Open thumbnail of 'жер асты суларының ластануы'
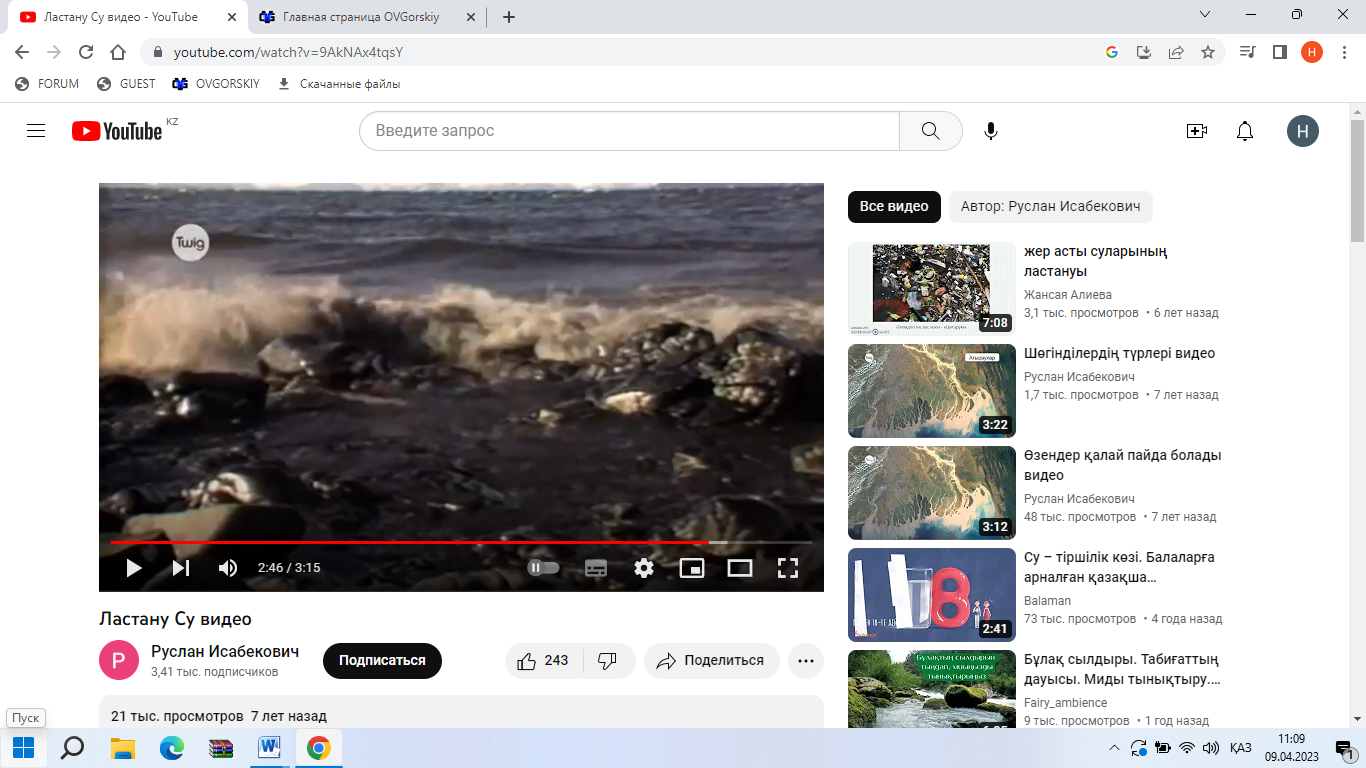1366x768 pixels. click(x=932, y=289)
